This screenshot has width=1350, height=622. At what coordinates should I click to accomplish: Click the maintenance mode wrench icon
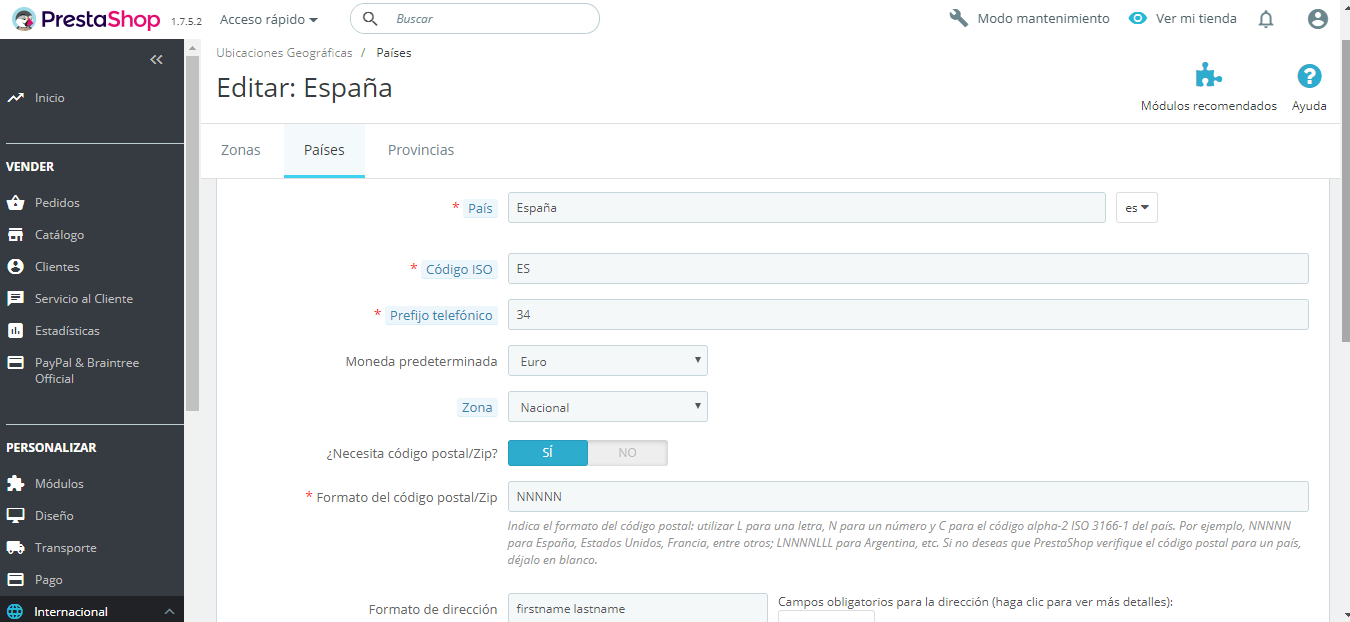tap(958, 18)
